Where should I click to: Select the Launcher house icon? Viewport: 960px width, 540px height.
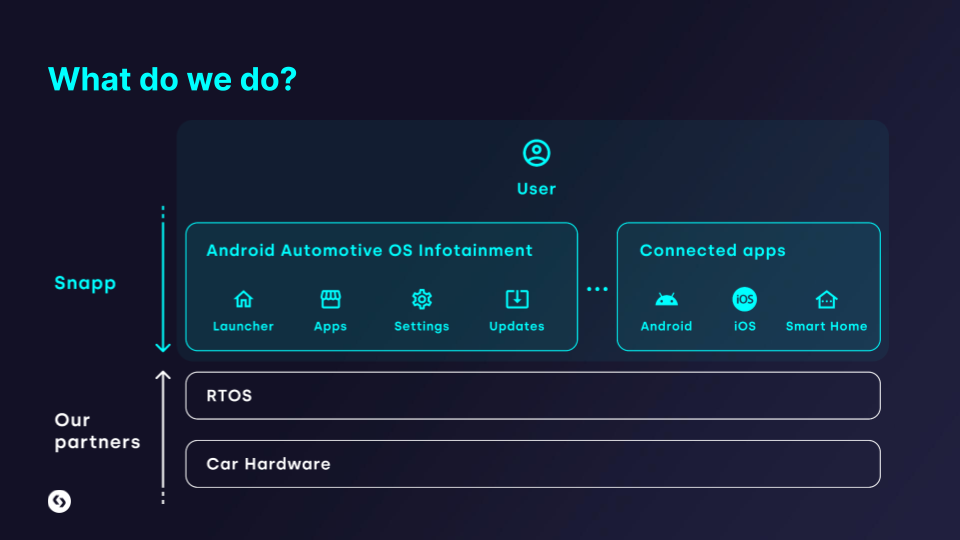coord(244,299)
